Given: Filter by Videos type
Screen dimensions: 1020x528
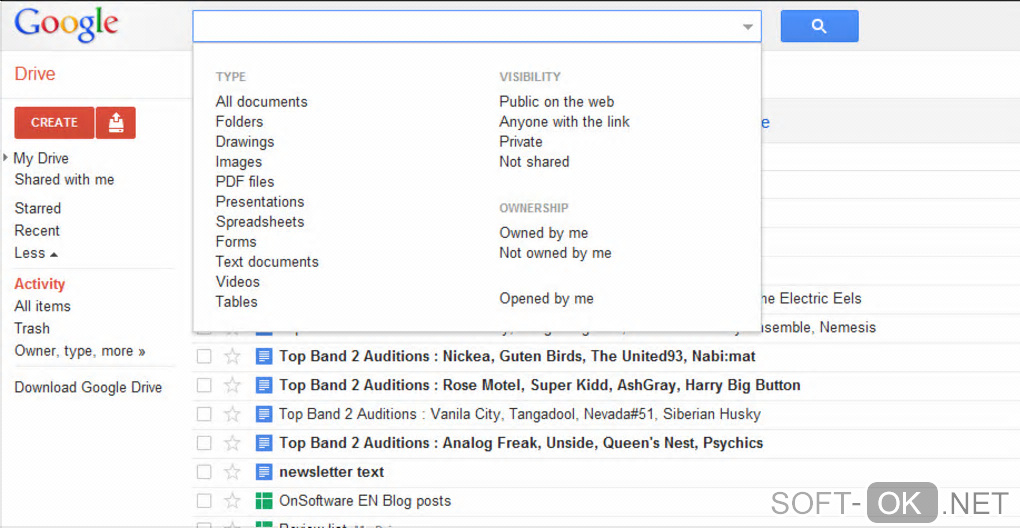Looking at the screenshot, I should coord(238,282).
